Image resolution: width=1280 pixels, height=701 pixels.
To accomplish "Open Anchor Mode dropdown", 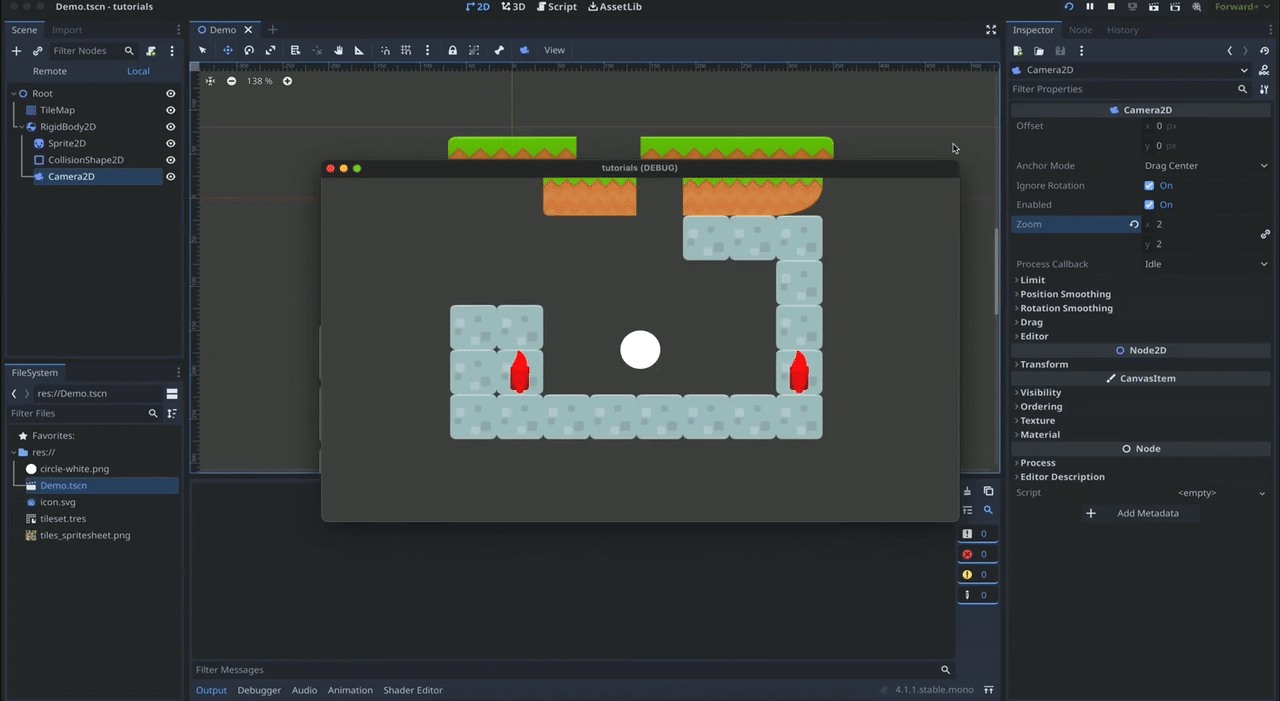I will click(1207, 166).
